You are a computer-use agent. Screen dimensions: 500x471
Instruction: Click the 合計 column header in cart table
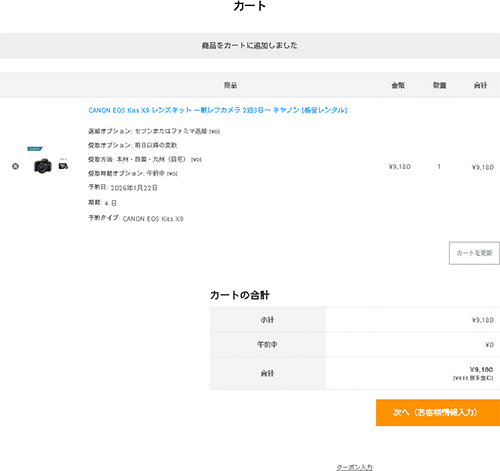pos(481,85)
